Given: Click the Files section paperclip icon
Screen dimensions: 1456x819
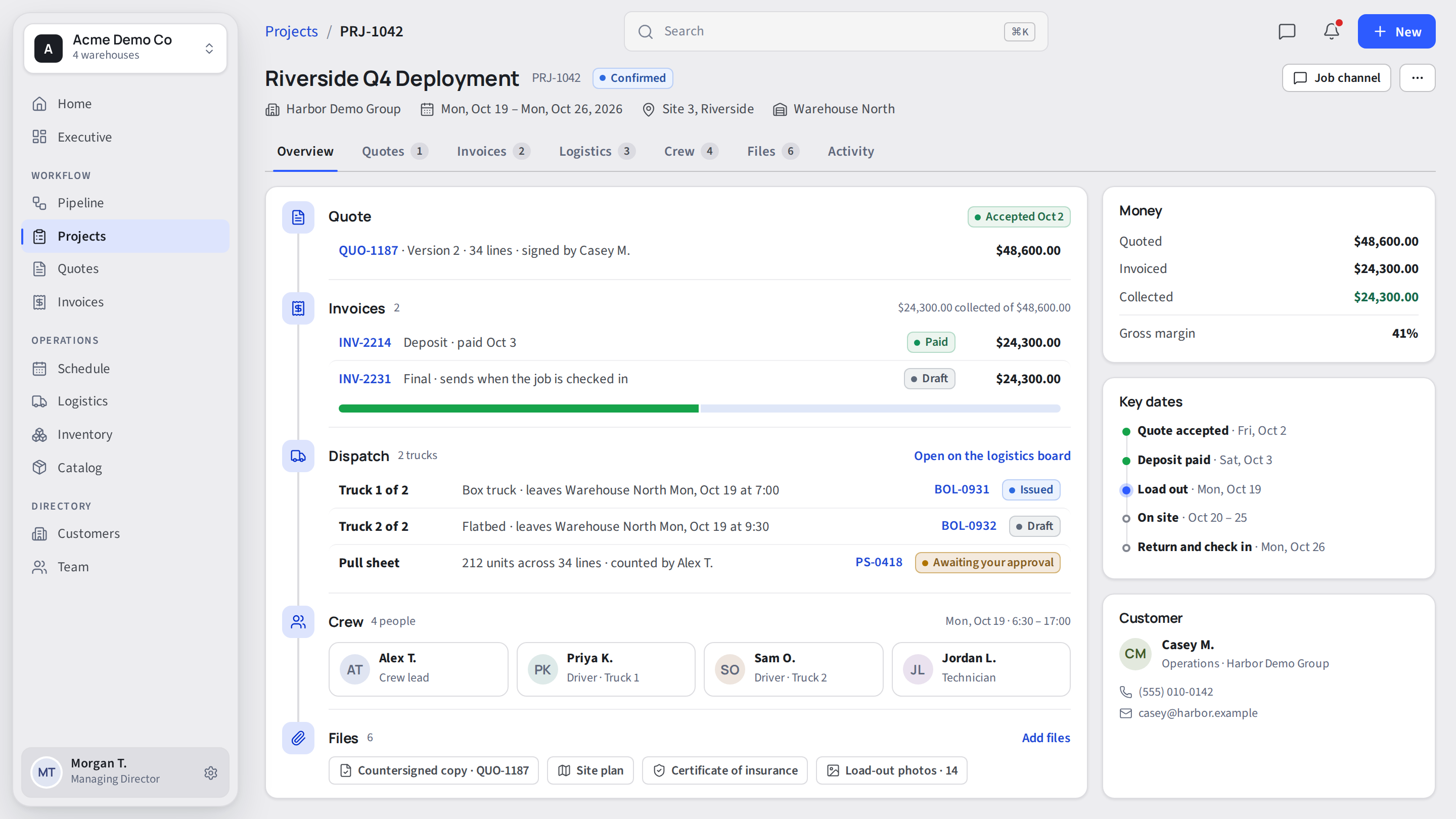Looking at the screenshot, I should (298, 738).
